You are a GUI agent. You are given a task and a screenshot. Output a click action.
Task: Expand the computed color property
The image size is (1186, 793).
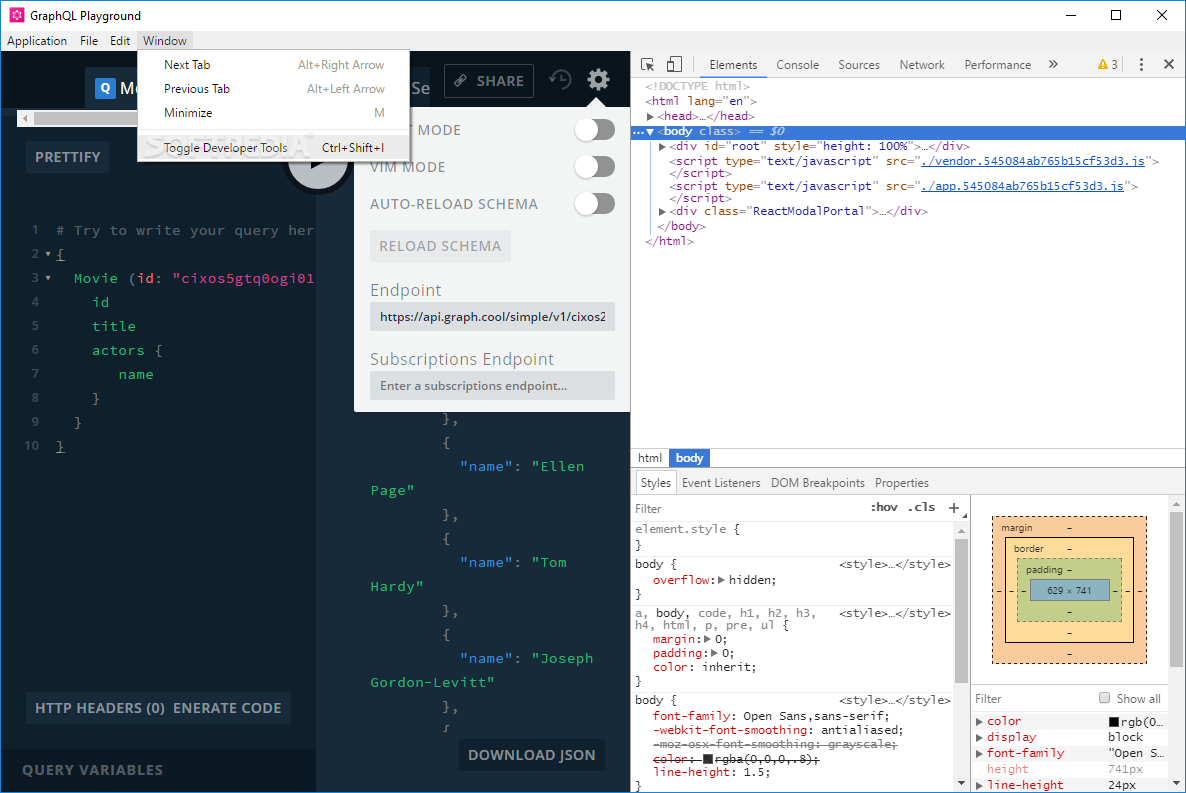click(x=980, y=722)
